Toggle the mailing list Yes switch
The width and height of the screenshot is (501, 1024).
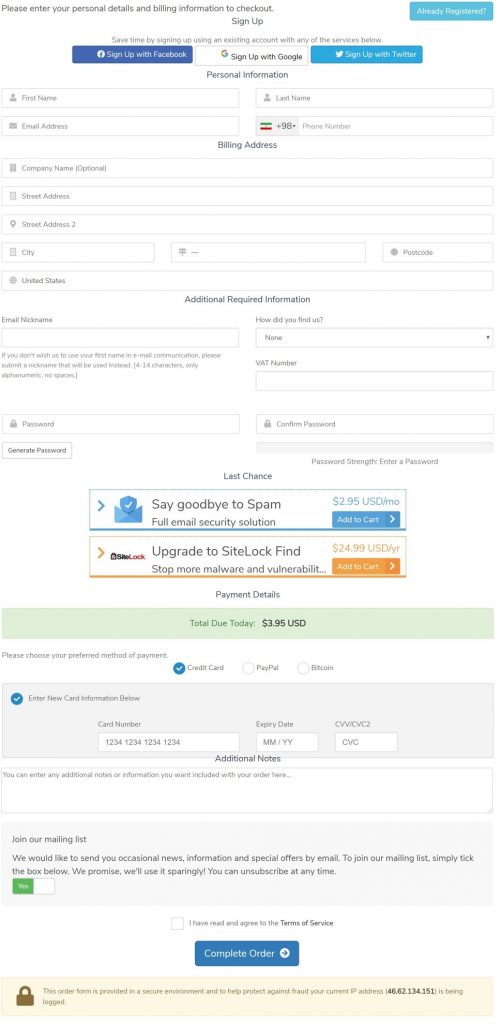[x=33, y=886]
